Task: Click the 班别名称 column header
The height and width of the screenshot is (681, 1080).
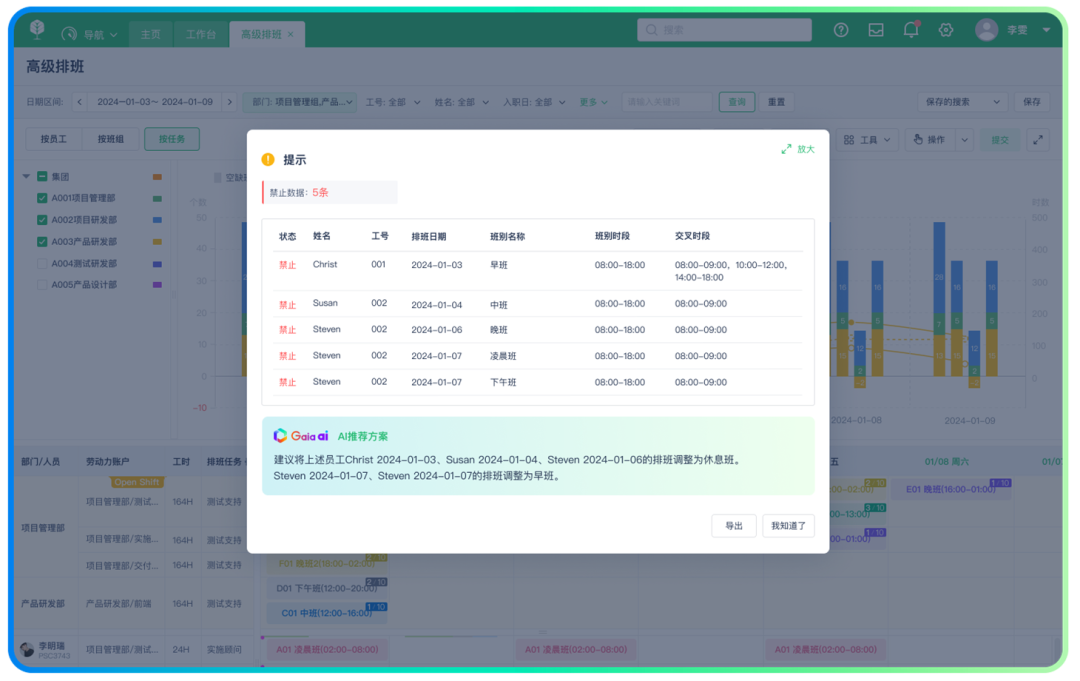Action: point(508,236)
